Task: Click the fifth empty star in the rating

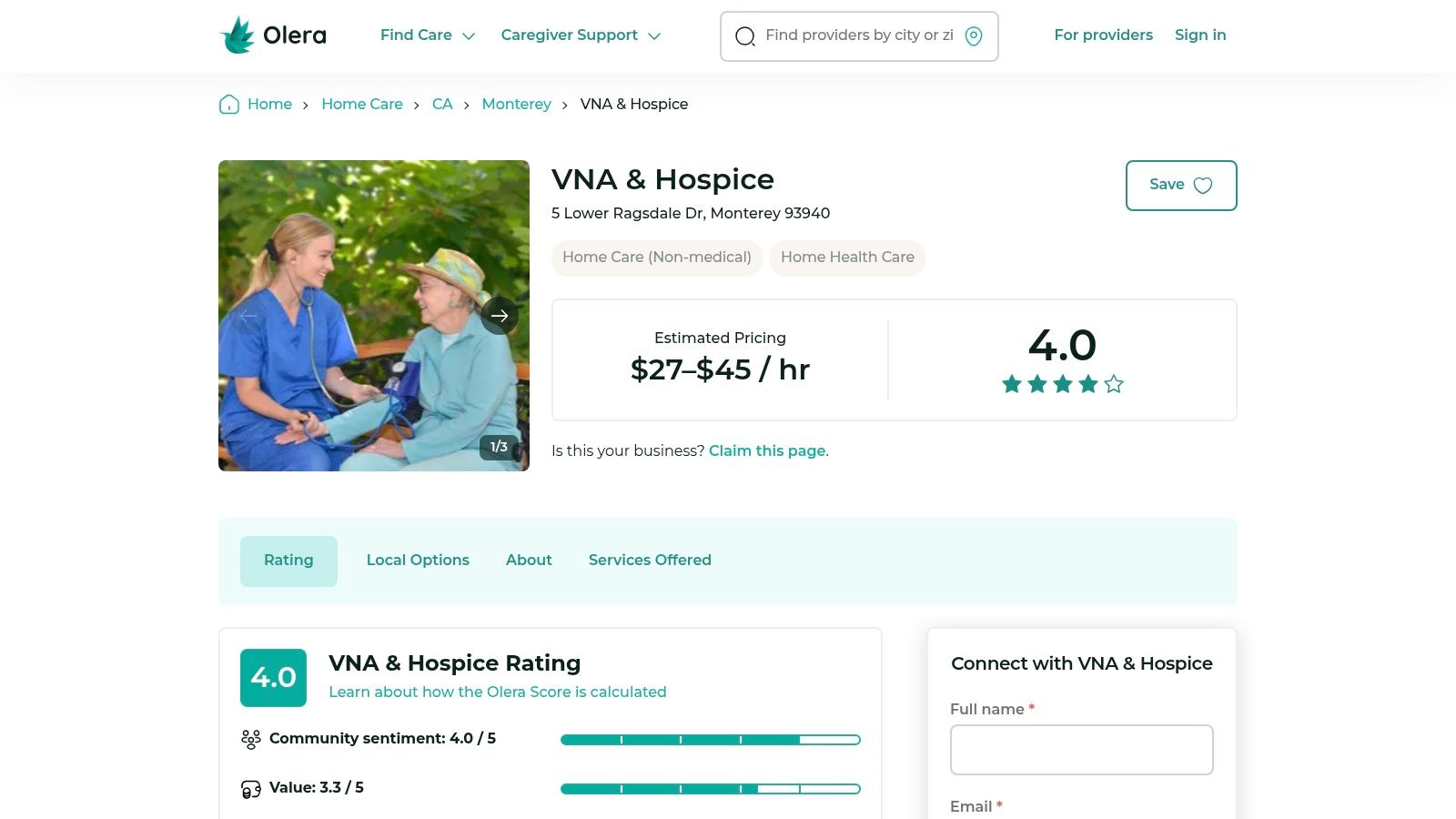Action: 1113,384
